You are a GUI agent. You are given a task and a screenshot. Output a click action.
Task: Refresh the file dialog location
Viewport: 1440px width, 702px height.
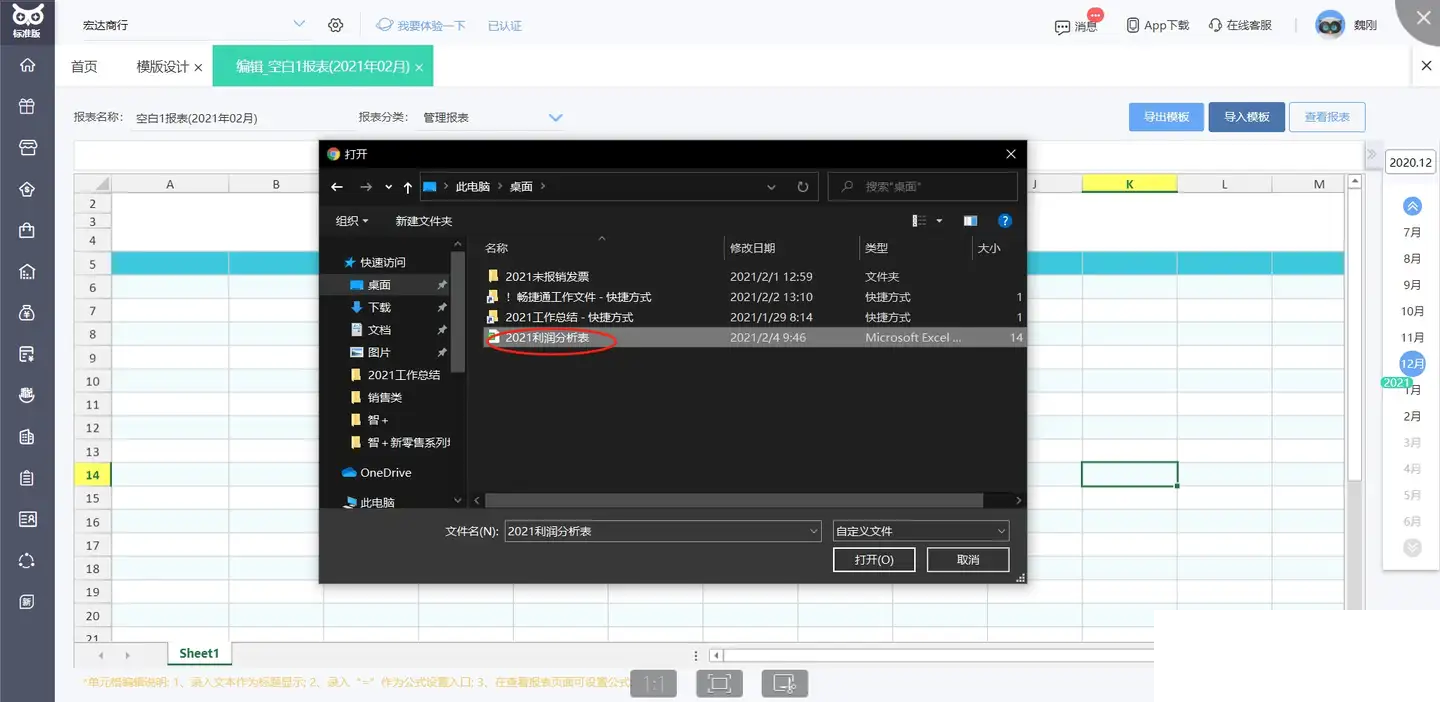coord(802,187)
